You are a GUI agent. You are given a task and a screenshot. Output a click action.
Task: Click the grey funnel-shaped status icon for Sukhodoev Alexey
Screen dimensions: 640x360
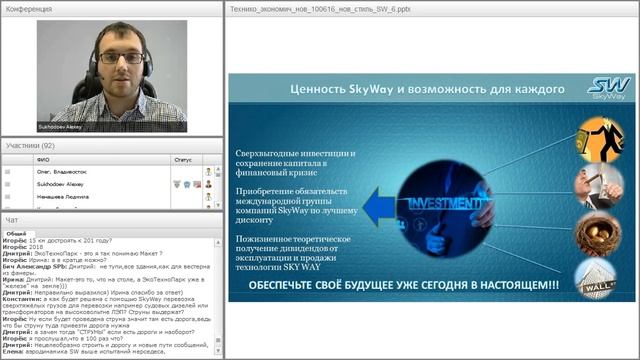[x=177, y=184]
